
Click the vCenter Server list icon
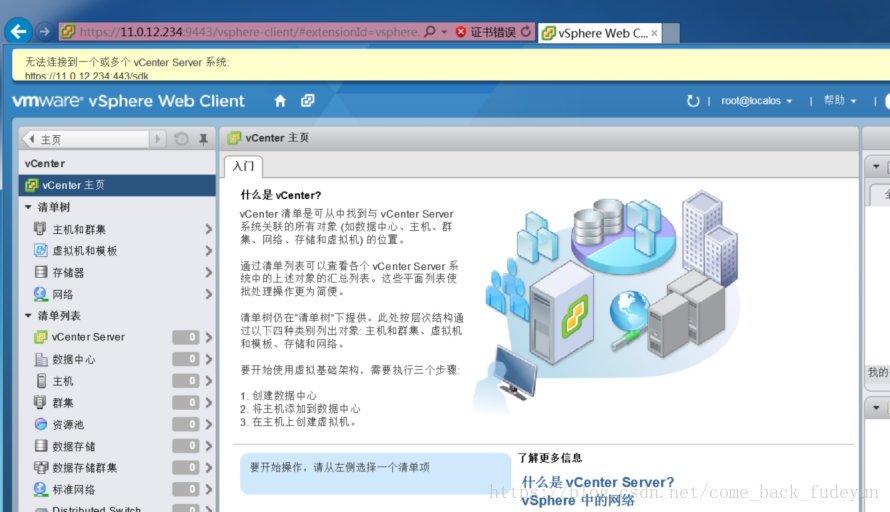[x=40, y=337]
